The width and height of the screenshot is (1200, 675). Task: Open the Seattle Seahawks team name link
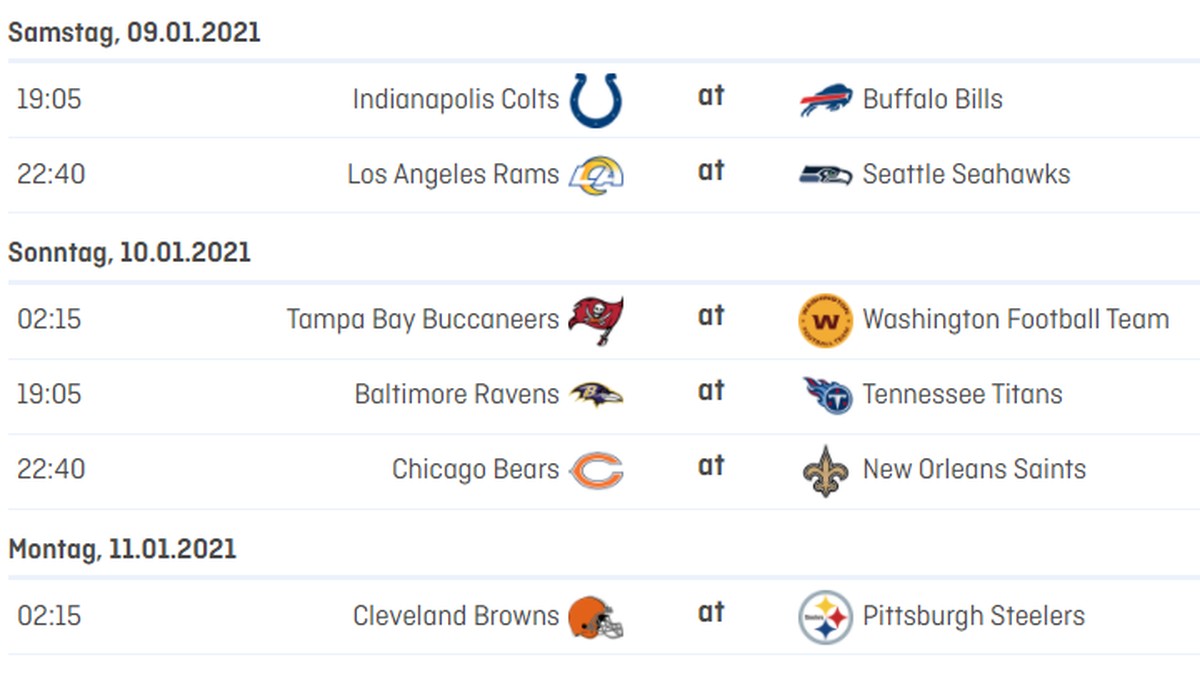[966, 174]
